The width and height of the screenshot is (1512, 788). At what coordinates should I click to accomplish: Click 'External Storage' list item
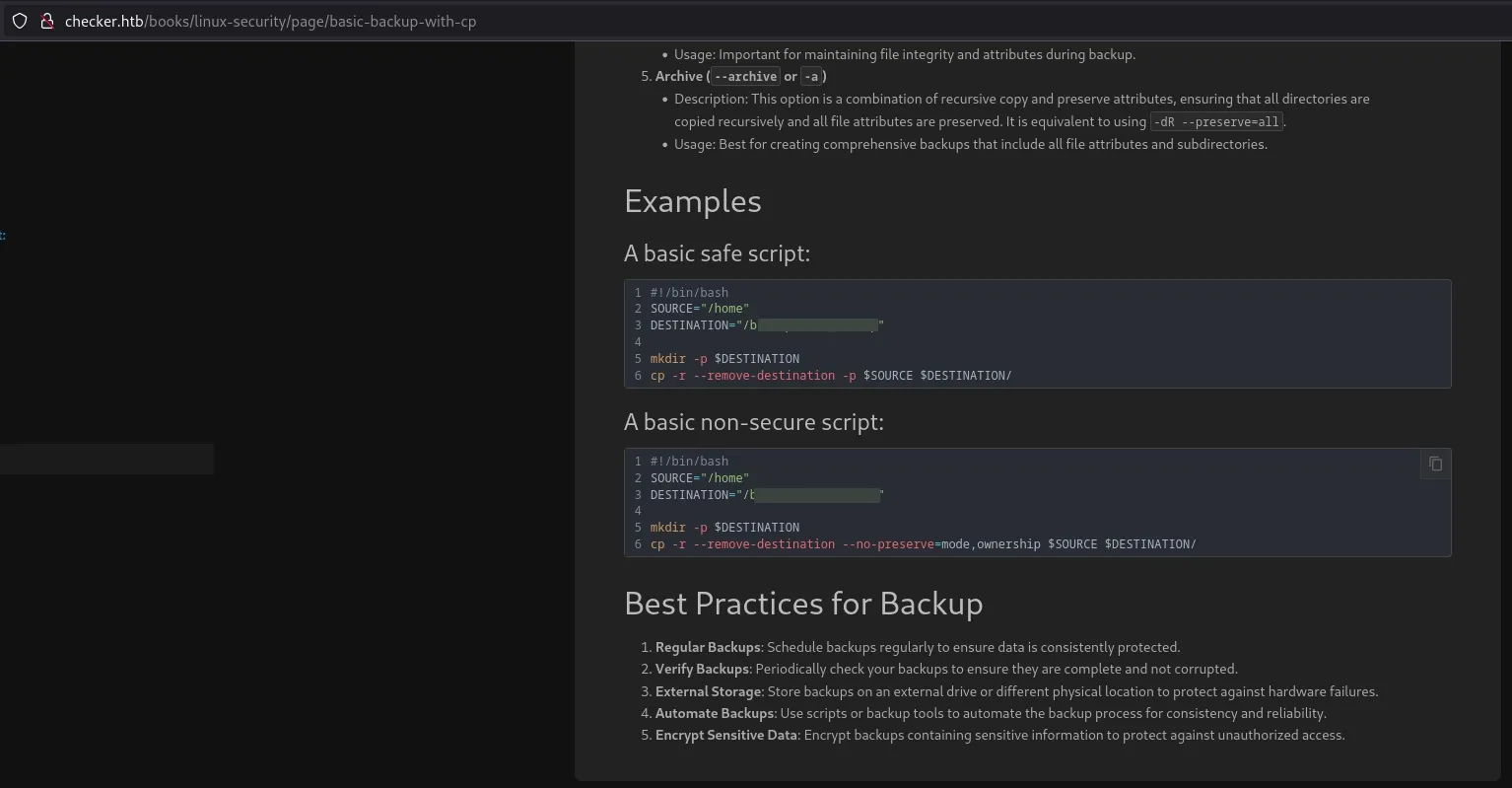coord(1016,691)
